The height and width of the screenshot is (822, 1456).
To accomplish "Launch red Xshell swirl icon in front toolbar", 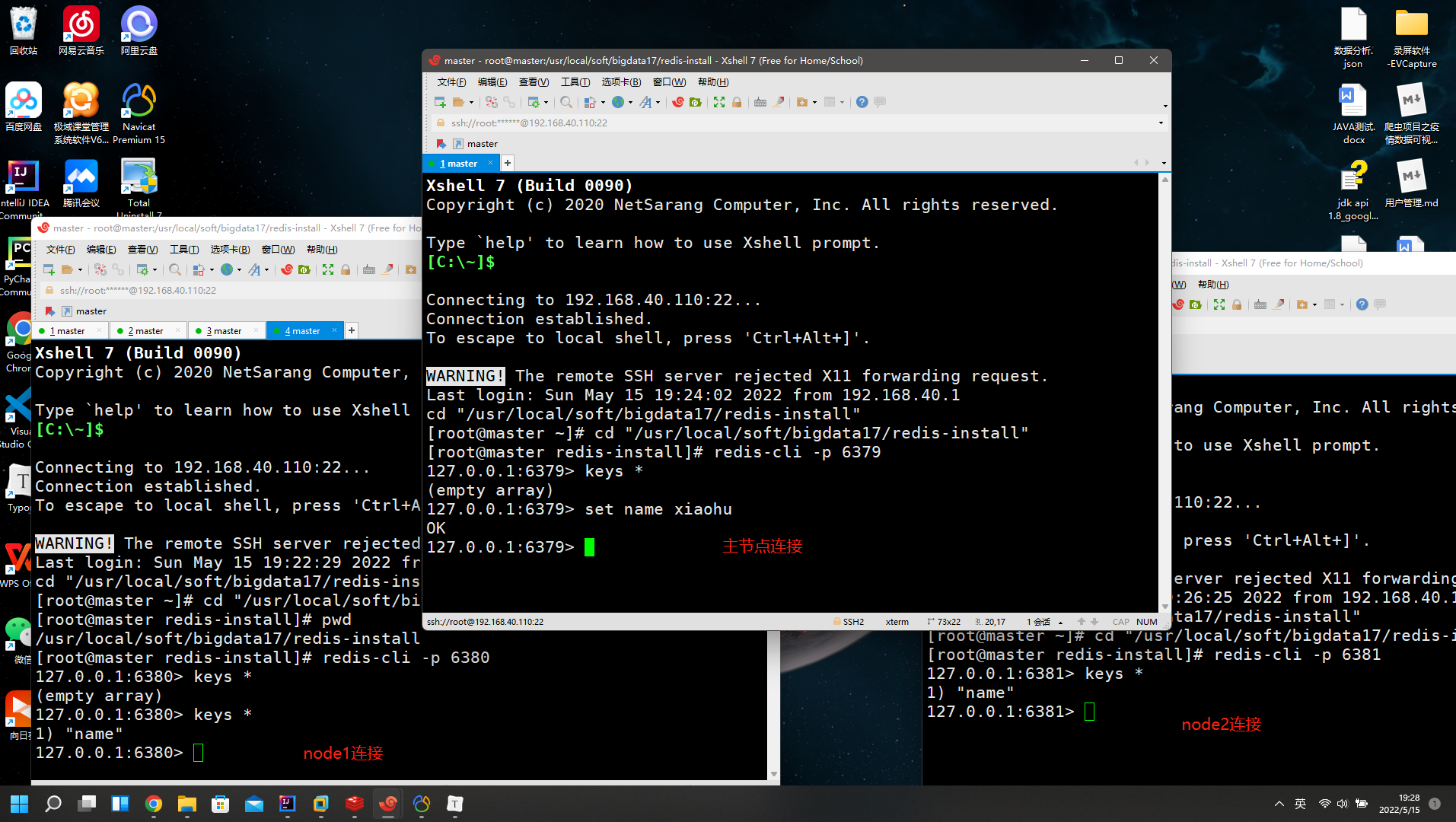I will 678,102.
